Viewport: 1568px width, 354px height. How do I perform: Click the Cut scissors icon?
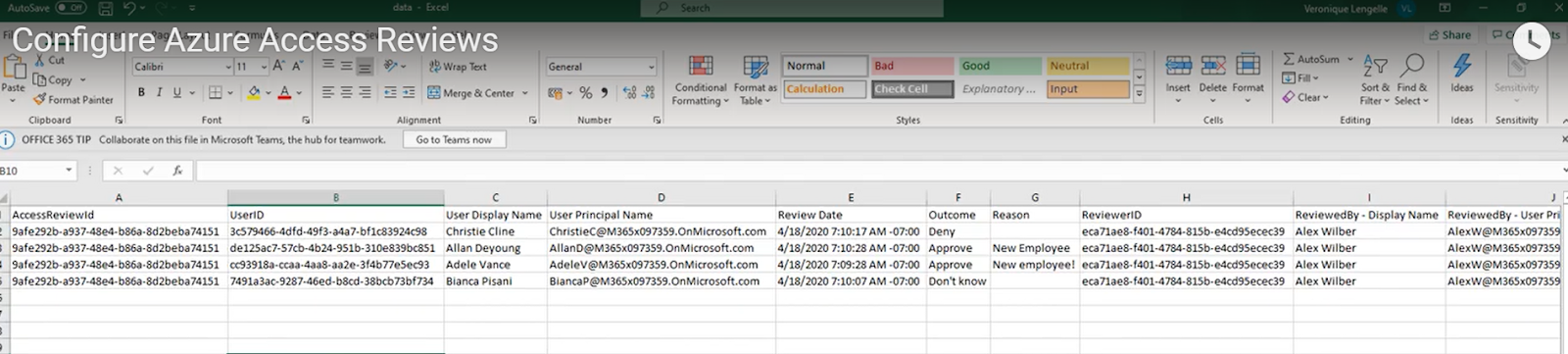click(40, 60)
